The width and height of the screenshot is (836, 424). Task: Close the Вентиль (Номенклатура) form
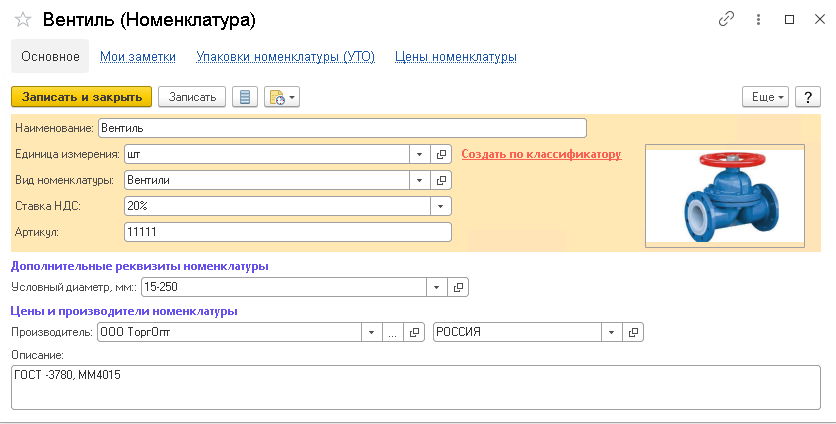click(820, 20)
